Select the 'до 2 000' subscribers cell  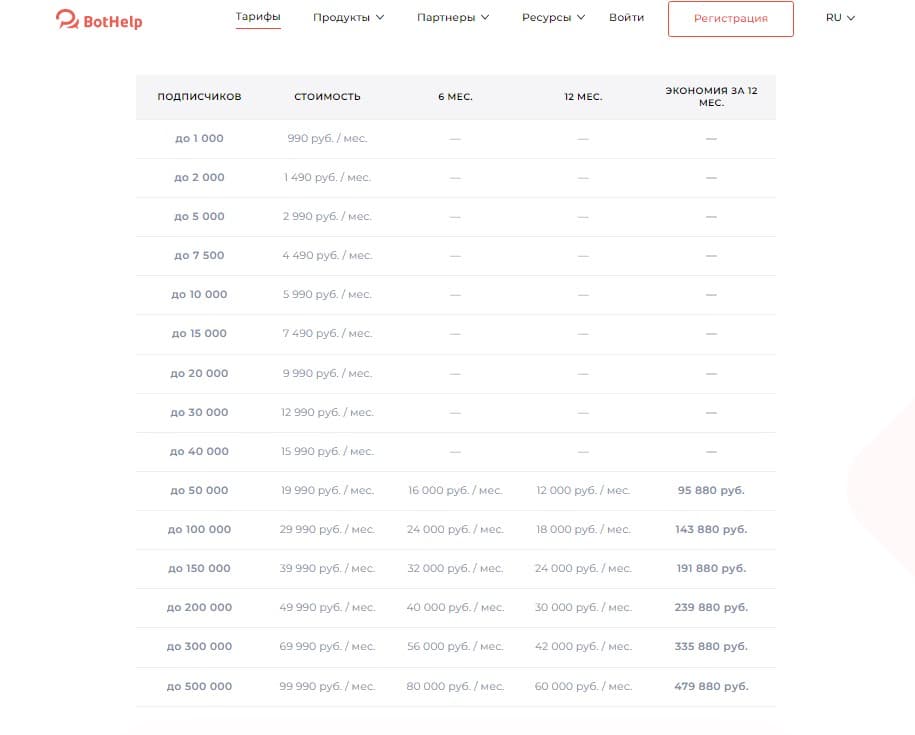coord(200,177)
